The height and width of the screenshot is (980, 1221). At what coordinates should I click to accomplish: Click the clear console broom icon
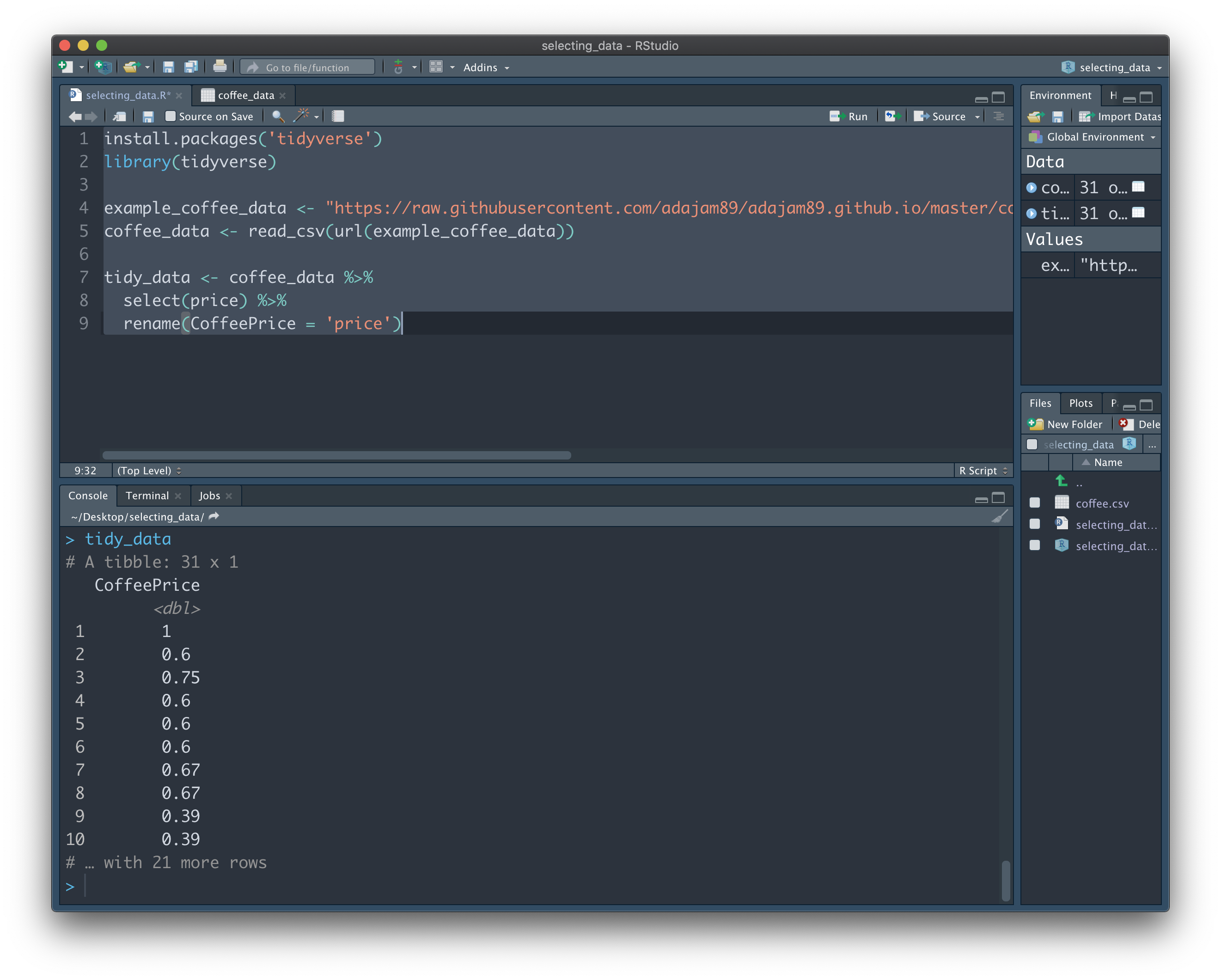[x=1000, y=516]
